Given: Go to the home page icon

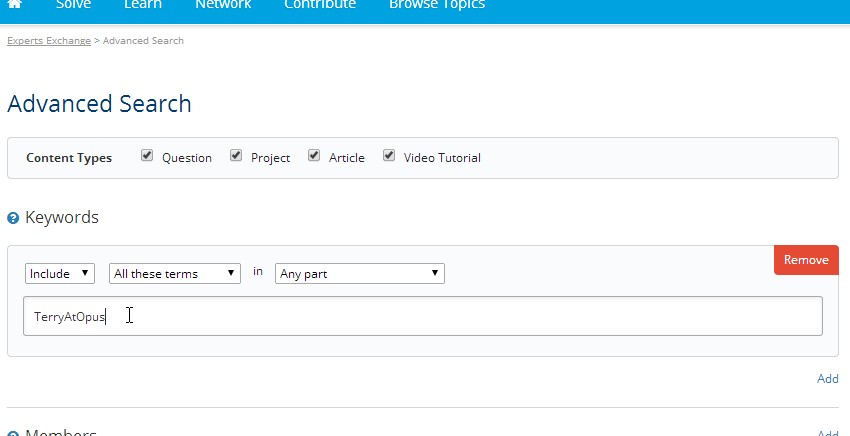Looking at the screenshot, I should [x=14, y=4].
